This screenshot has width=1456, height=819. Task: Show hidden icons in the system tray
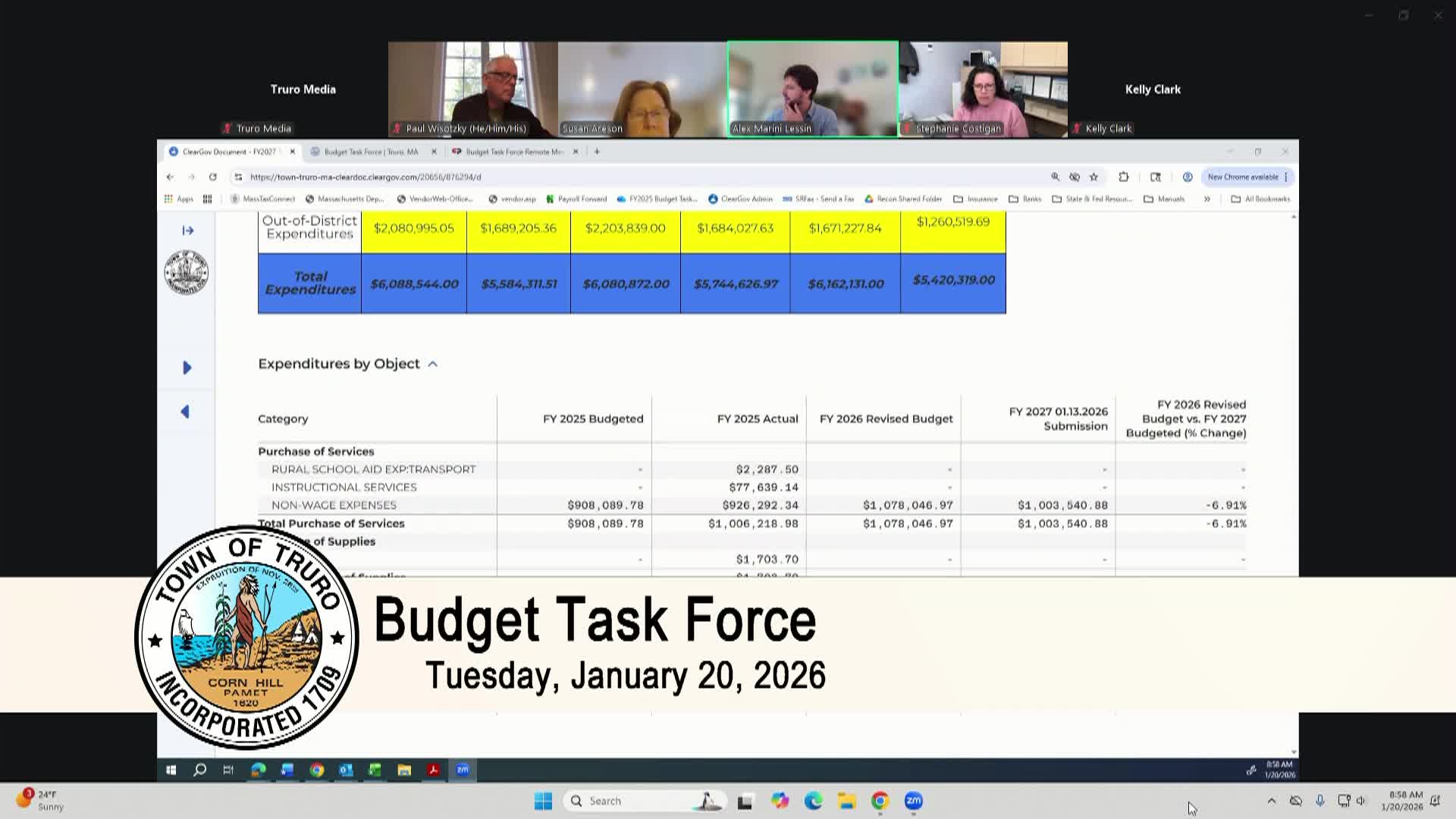pyautogui.click(x=1272, y=800)
